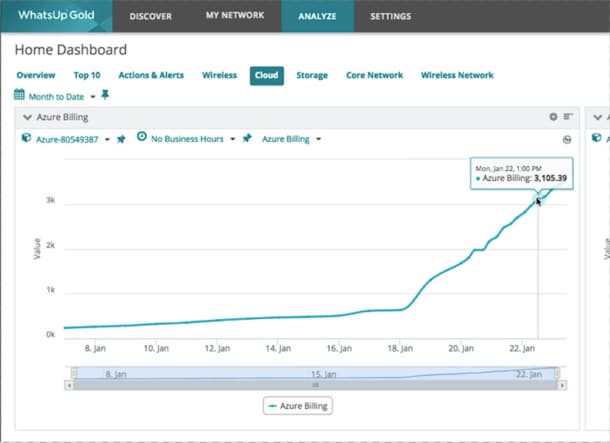Switch to the Actions & Alerts tab
The width and height of the screenshot is (610, 443).
tap(151, 75)
